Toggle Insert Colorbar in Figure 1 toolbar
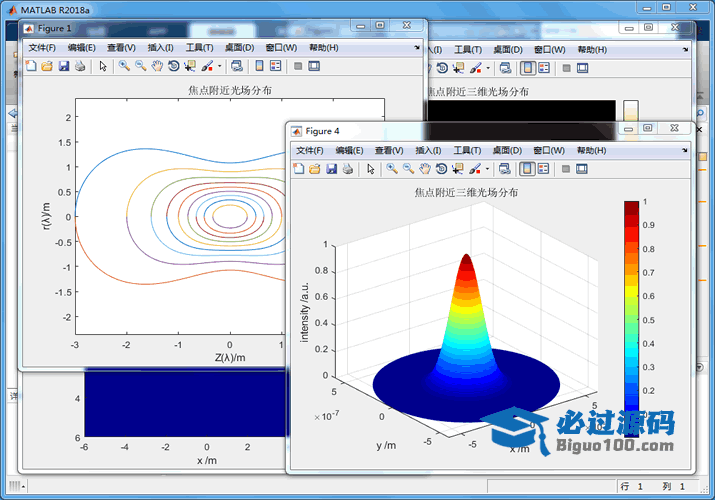Viewport: 715px width, 500px height. point(259,66)
